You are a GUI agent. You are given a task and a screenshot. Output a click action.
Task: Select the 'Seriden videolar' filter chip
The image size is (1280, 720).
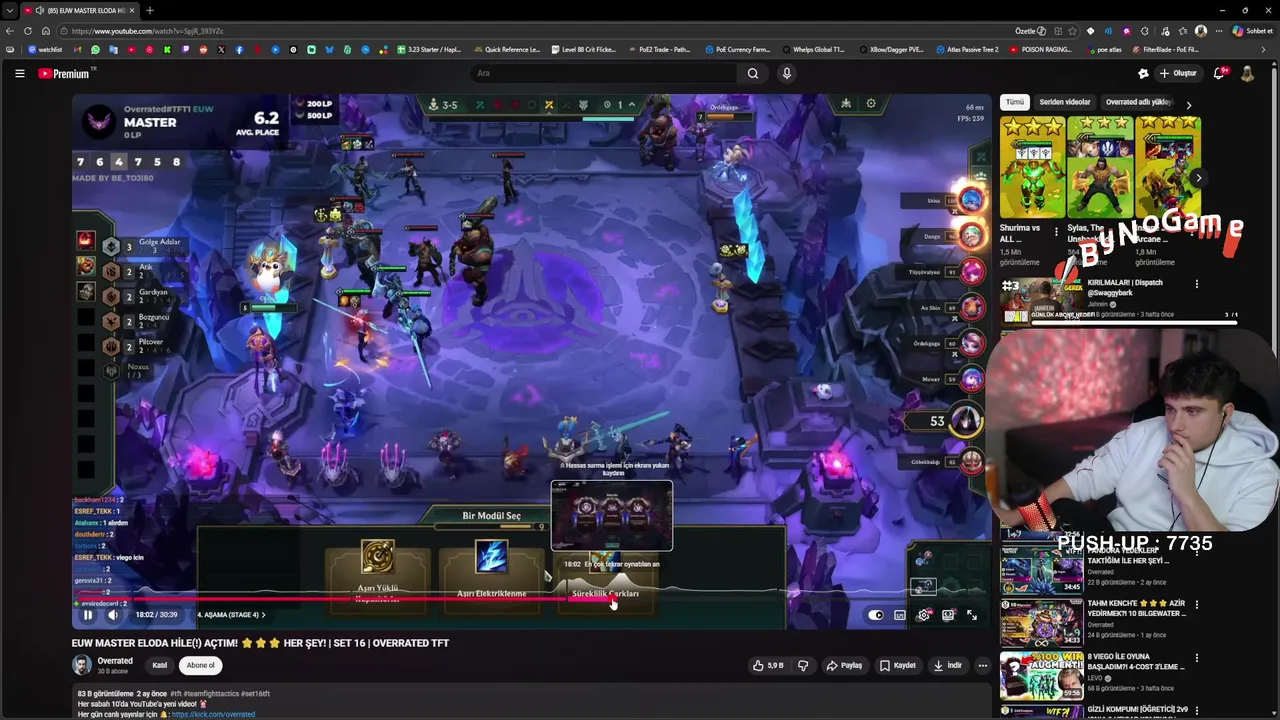point(1065,102)
